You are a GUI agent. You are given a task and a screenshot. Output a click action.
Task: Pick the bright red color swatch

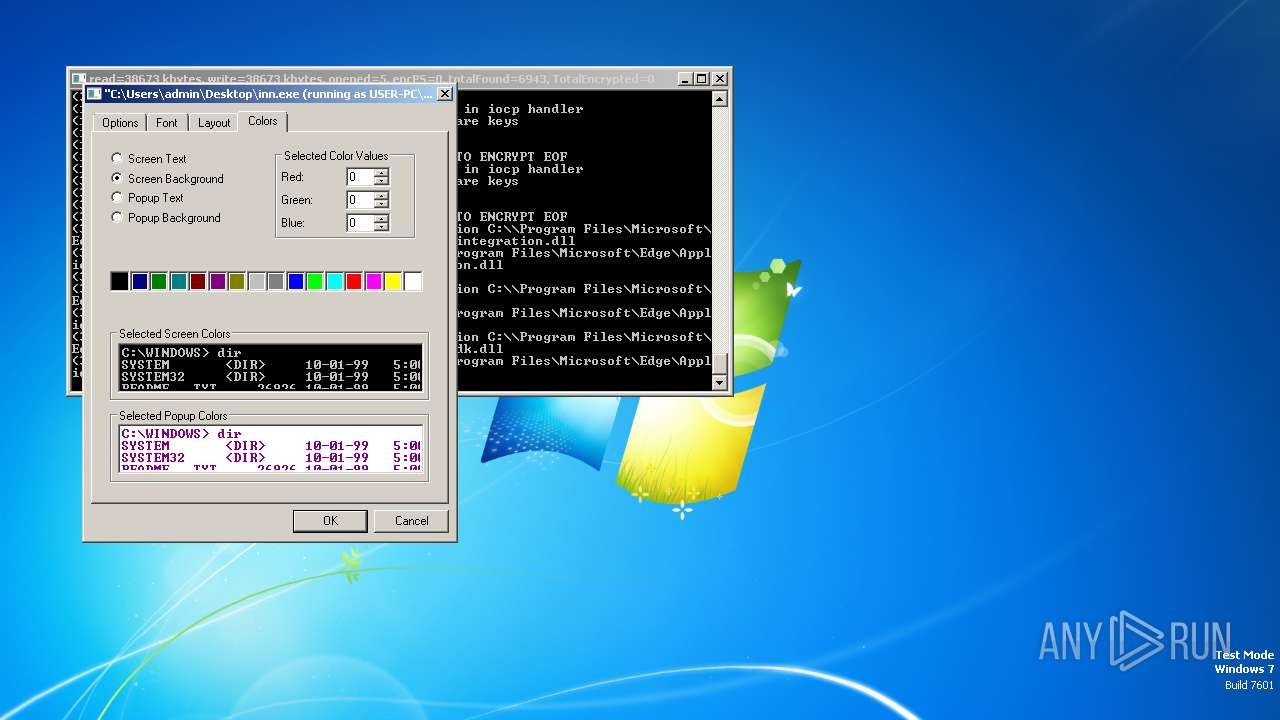coord(354,282)
